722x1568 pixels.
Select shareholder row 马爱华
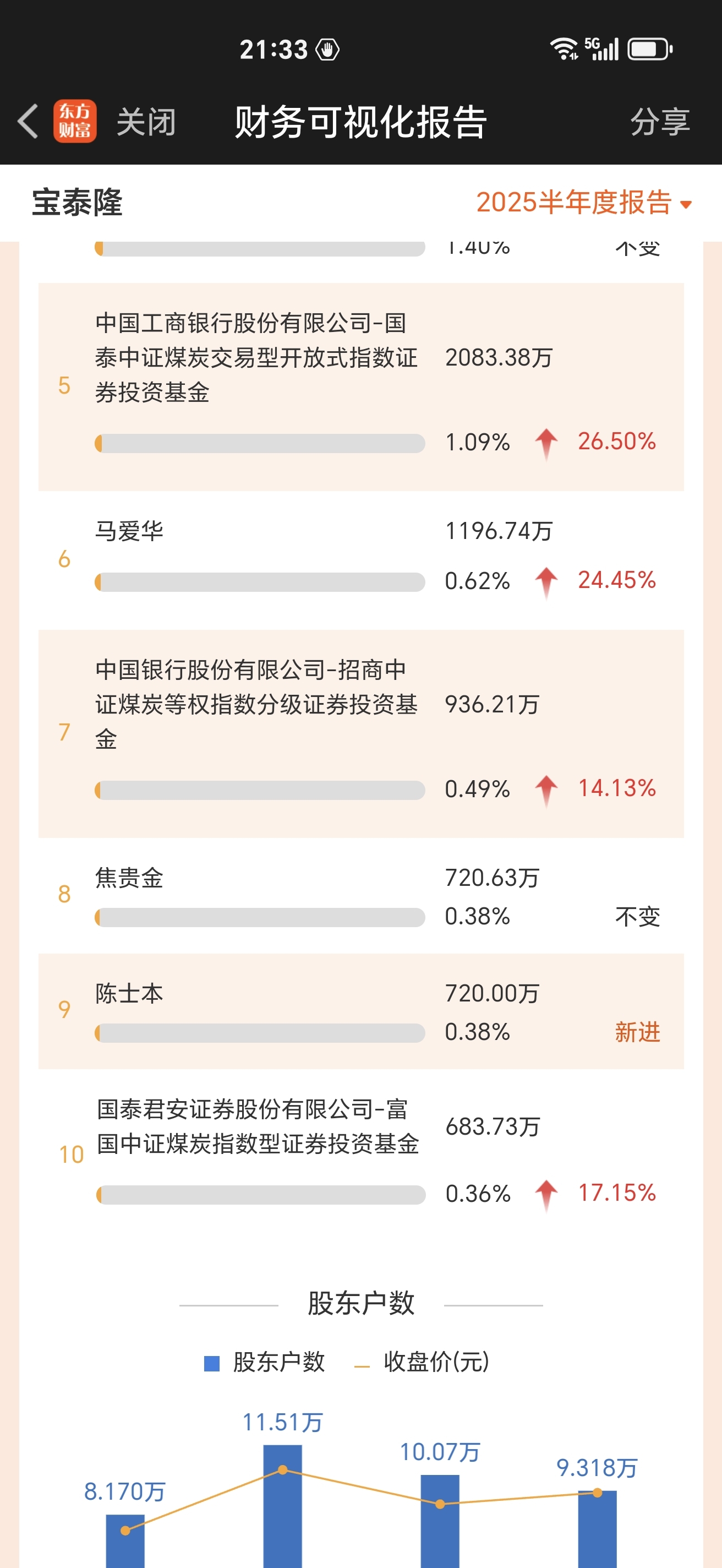(362, 560)
